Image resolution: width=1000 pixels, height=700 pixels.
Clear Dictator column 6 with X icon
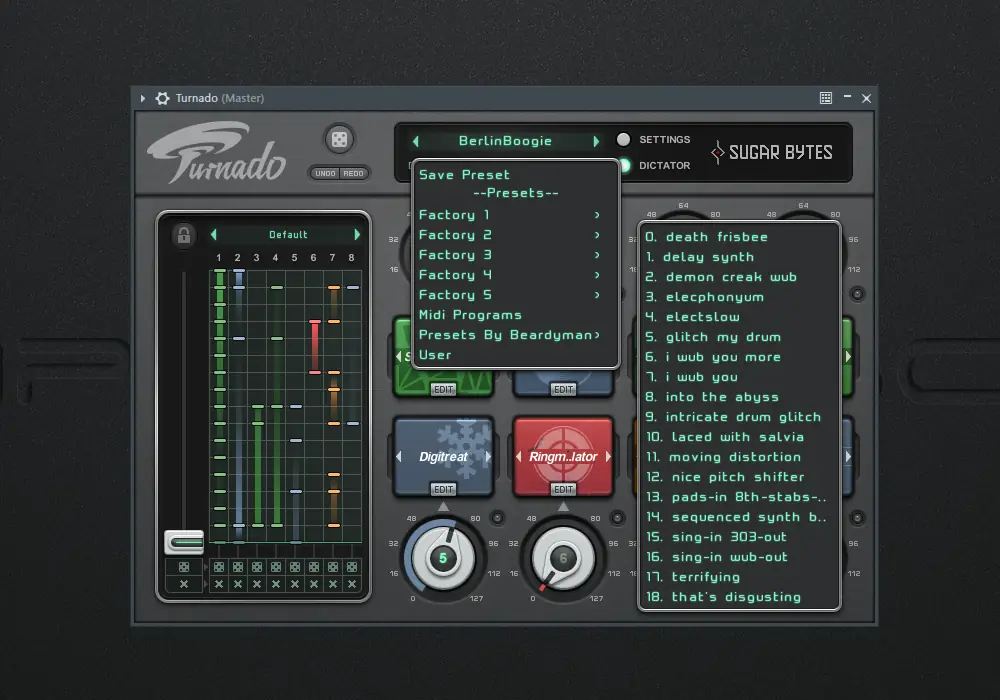314,584
